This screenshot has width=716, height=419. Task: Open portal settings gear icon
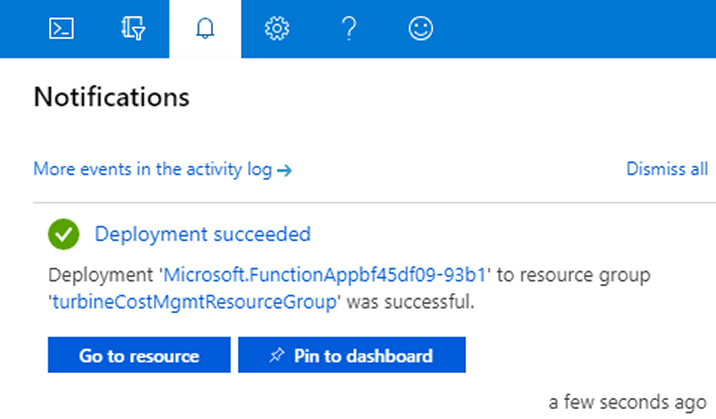pyautogui.click(x=277, y=28)
